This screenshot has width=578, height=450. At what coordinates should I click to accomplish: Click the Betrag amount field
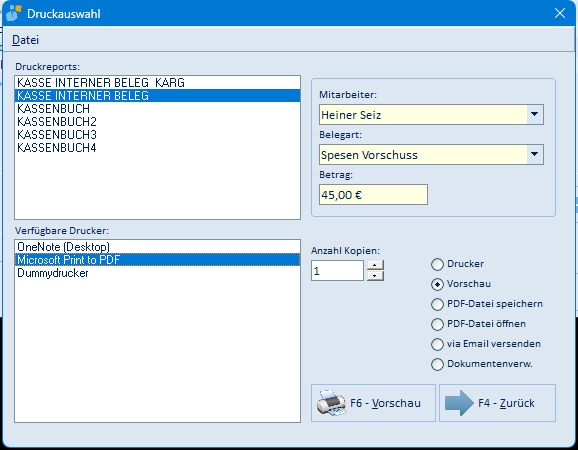click(x=373, y=195)
